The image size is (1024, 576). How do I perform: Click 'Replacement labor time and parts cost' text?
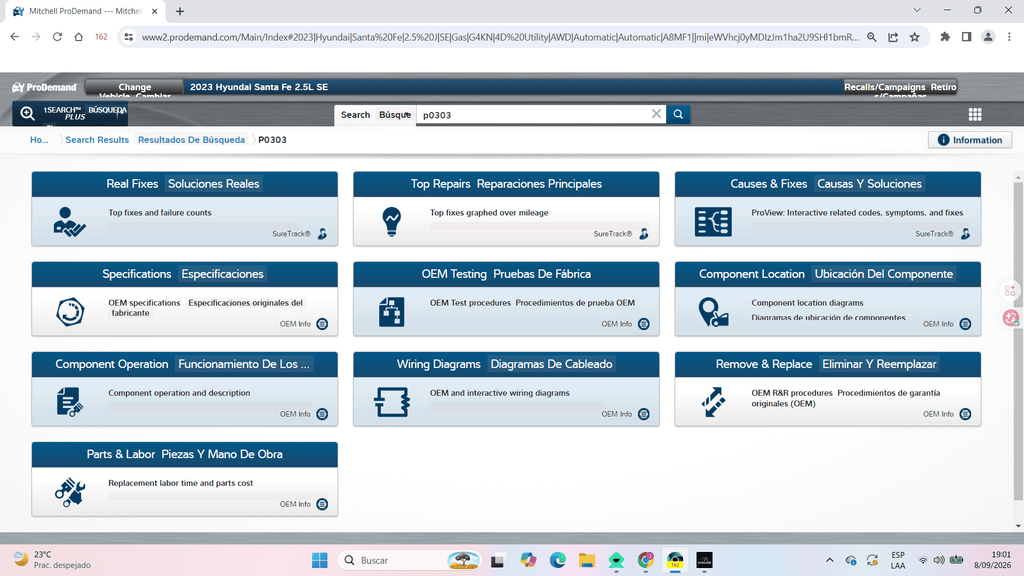pos(181,483)
